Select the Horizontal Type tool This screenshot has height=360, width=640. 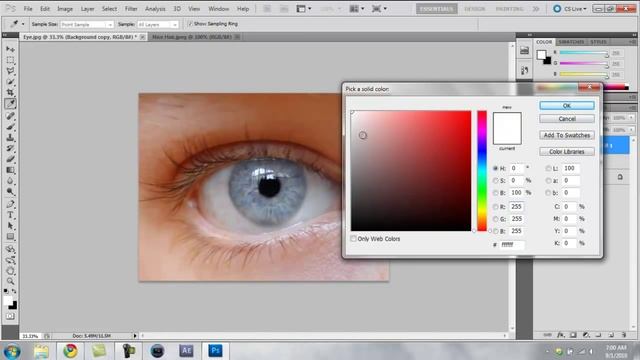(10, 215)
